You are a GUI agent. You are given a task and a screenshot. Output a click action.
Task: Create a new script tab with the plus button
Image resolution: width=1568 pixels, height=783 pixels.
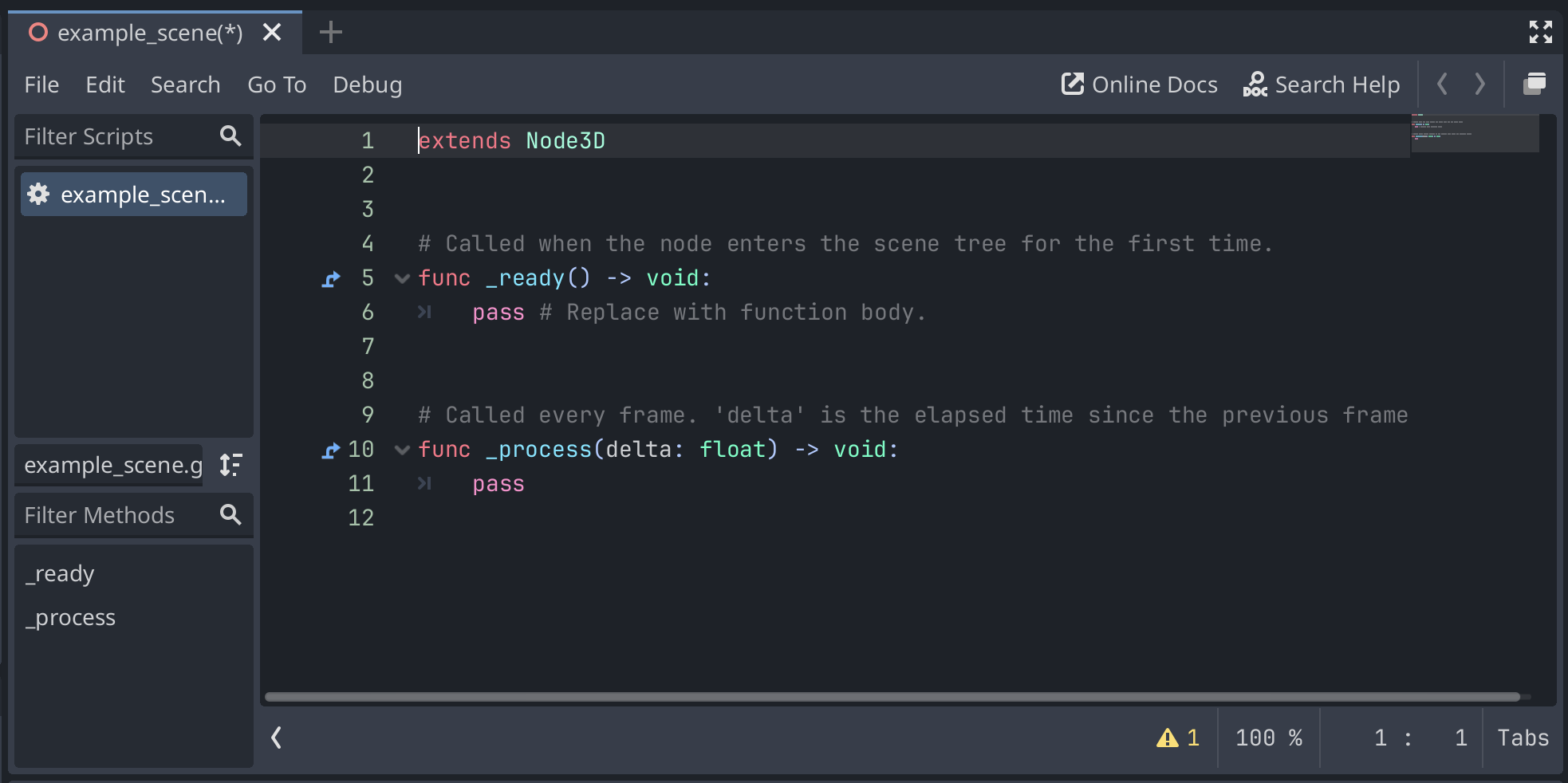coord(330,32)
